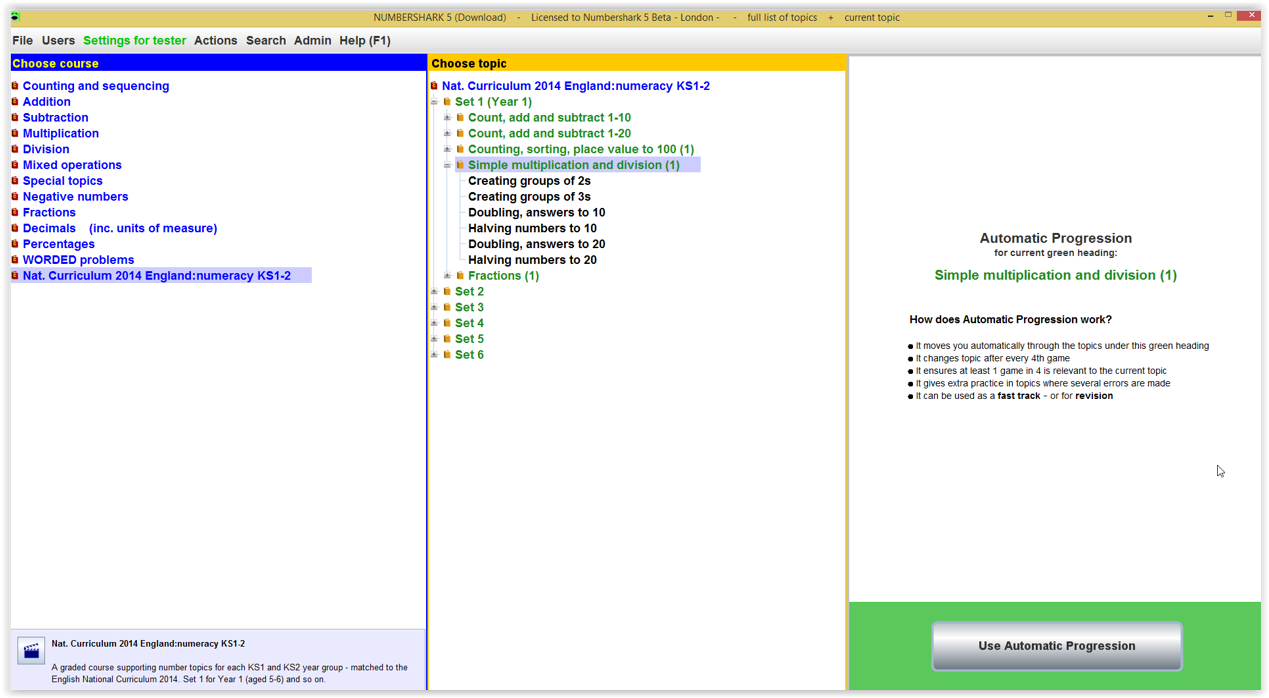The image size is (1269, 698).
Task: Open Settings for tester menu
Action: pyautogui.click(x=134, y=41)
